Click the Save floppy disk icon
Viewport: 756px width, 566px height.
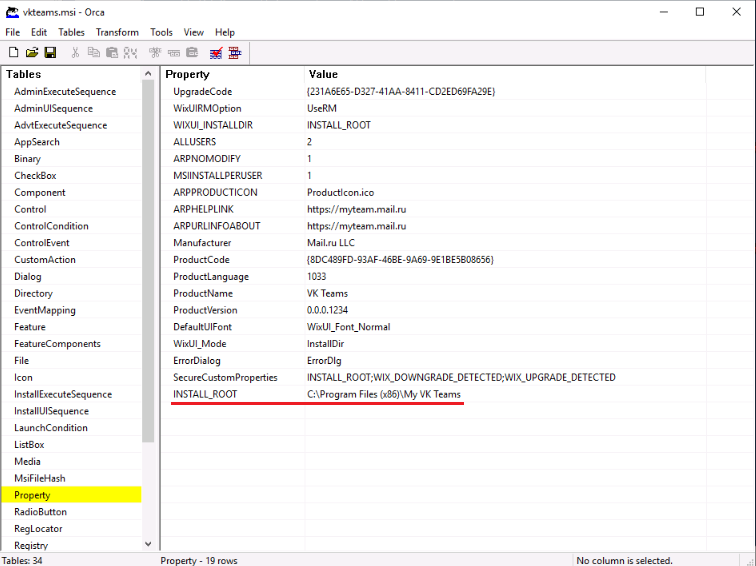click(x=50, y=52)
